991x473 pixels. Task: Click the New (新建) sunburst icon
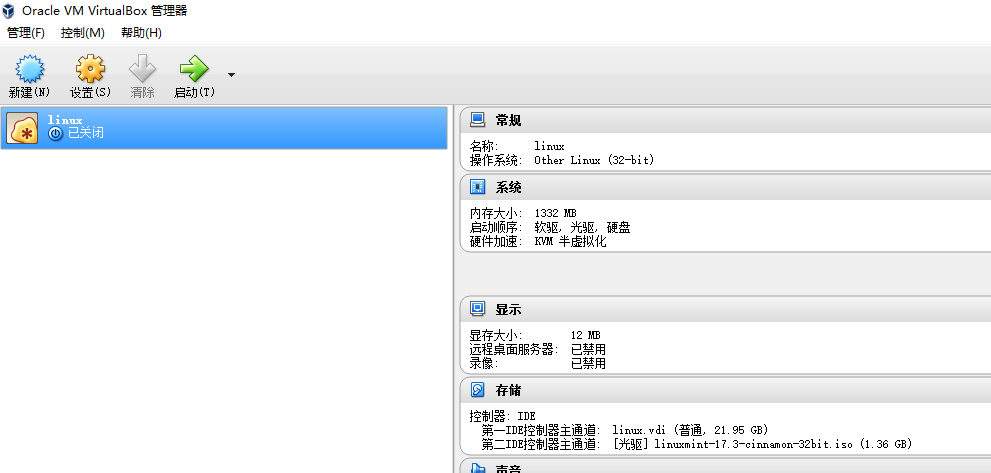point(30,68)
